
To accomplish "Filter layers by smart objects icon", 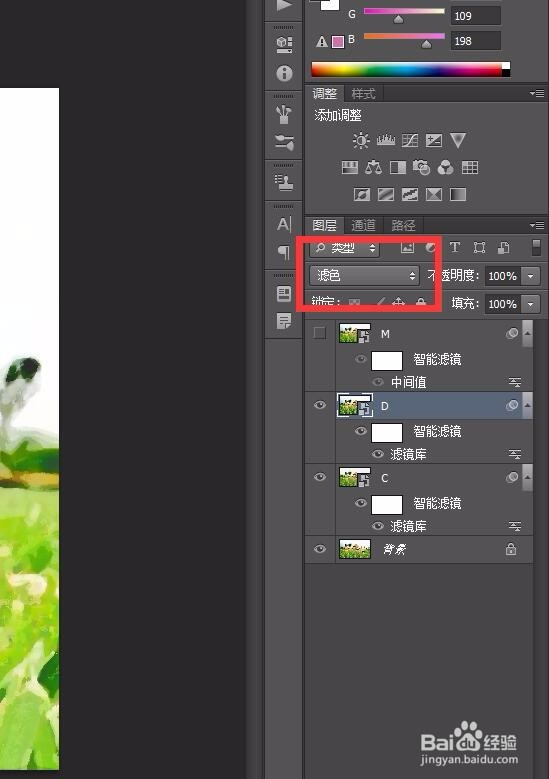I will click(504, 247).
